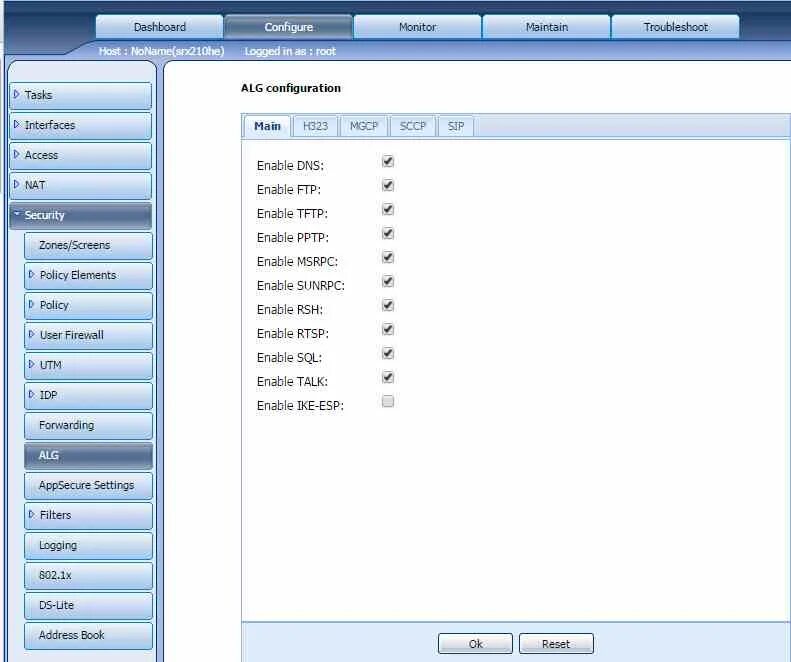The height and width of the screenshot is (662, 791).
Task: Open Address Book in sidebar
Action: 88,635
